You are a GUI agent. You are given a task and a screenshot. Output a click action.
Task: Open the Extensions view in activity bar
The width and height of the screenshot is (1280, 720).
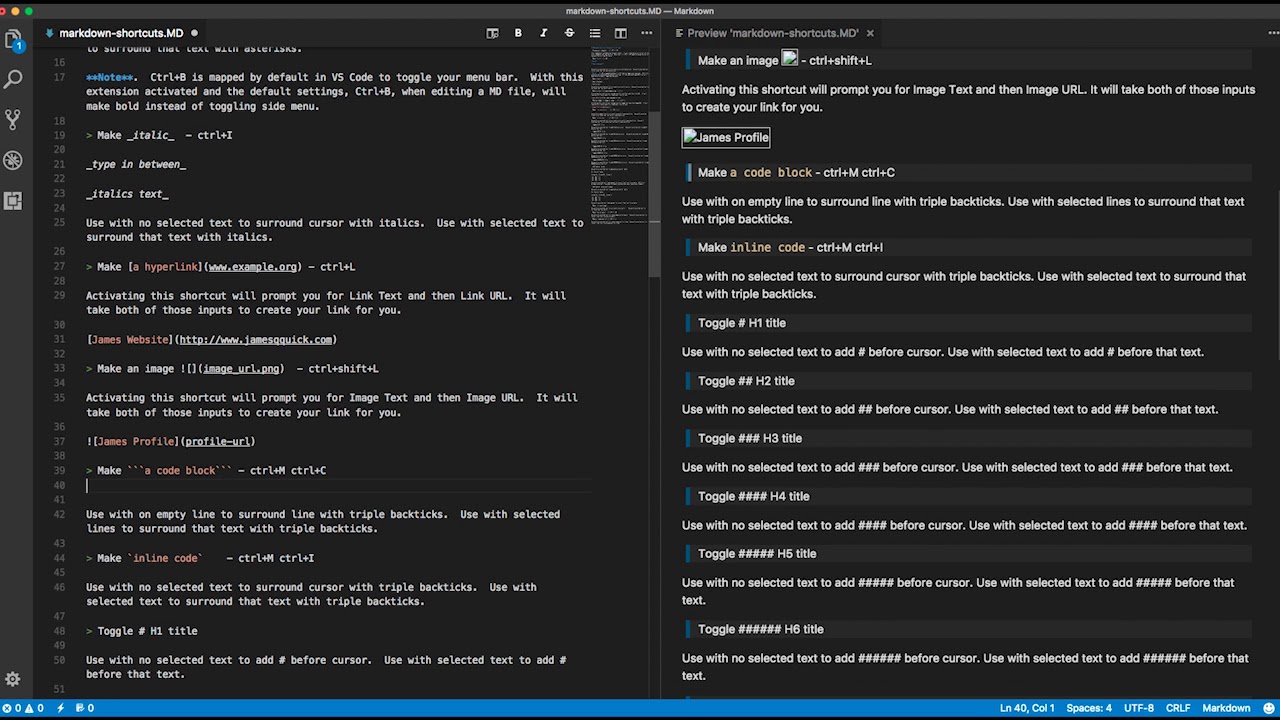[x=13, y=200]
